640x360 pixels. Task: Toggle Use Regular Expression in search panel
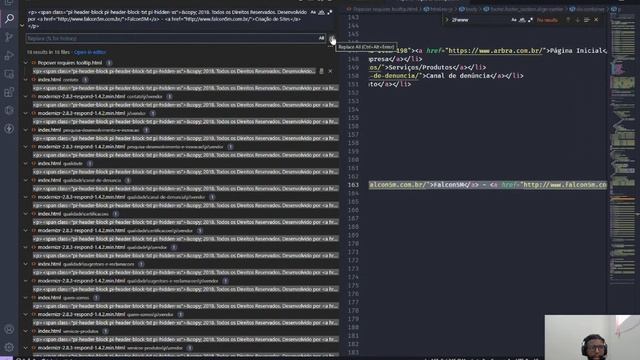[329, 12]
